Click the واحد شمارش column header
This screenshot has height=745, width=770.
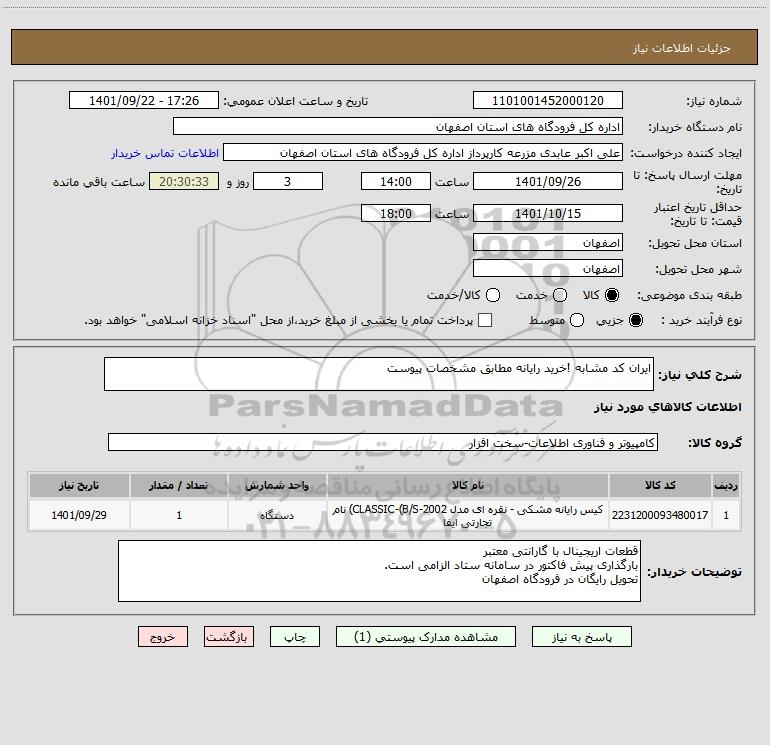click(x=277, y=485)
